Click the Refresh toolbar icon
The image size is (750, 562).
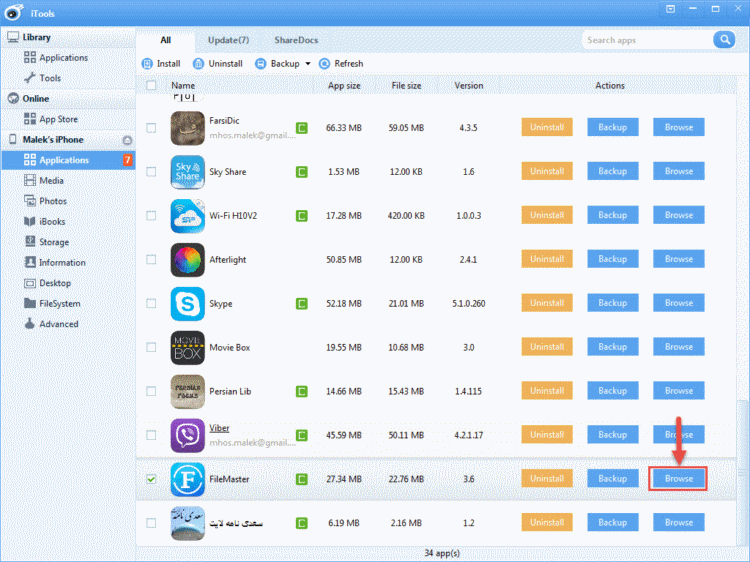[x=324, y=64]
